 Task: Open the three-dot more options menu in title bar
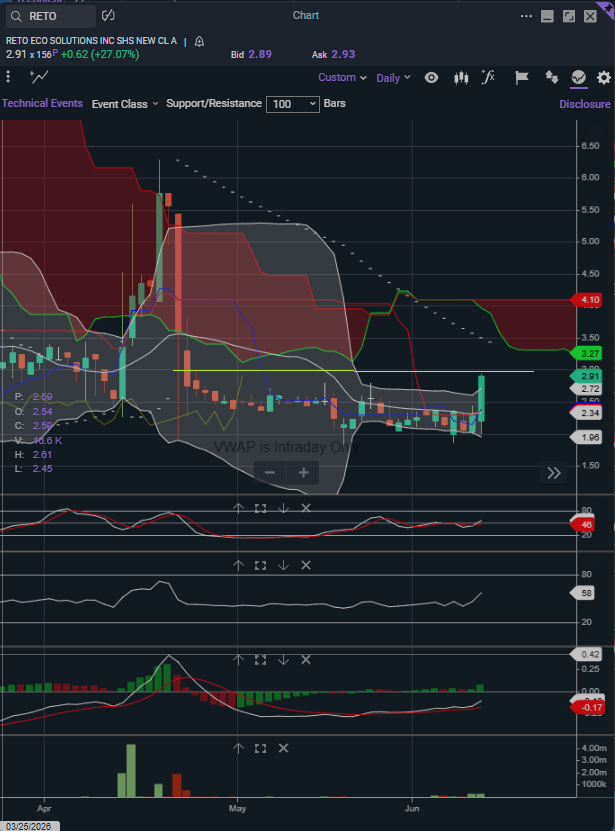526,16
